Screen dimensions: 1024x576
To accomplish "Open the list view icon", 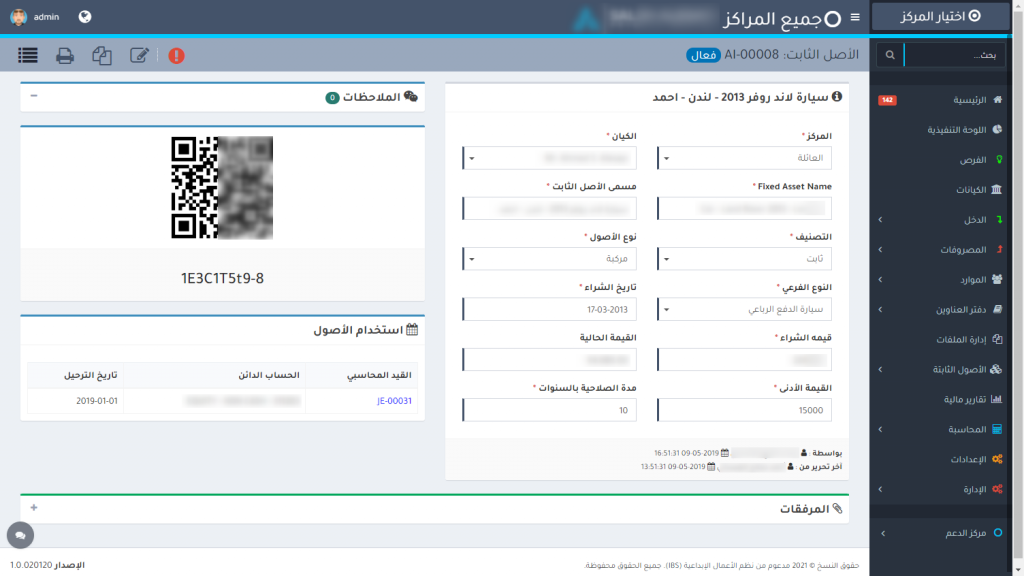I will [28, 56].
